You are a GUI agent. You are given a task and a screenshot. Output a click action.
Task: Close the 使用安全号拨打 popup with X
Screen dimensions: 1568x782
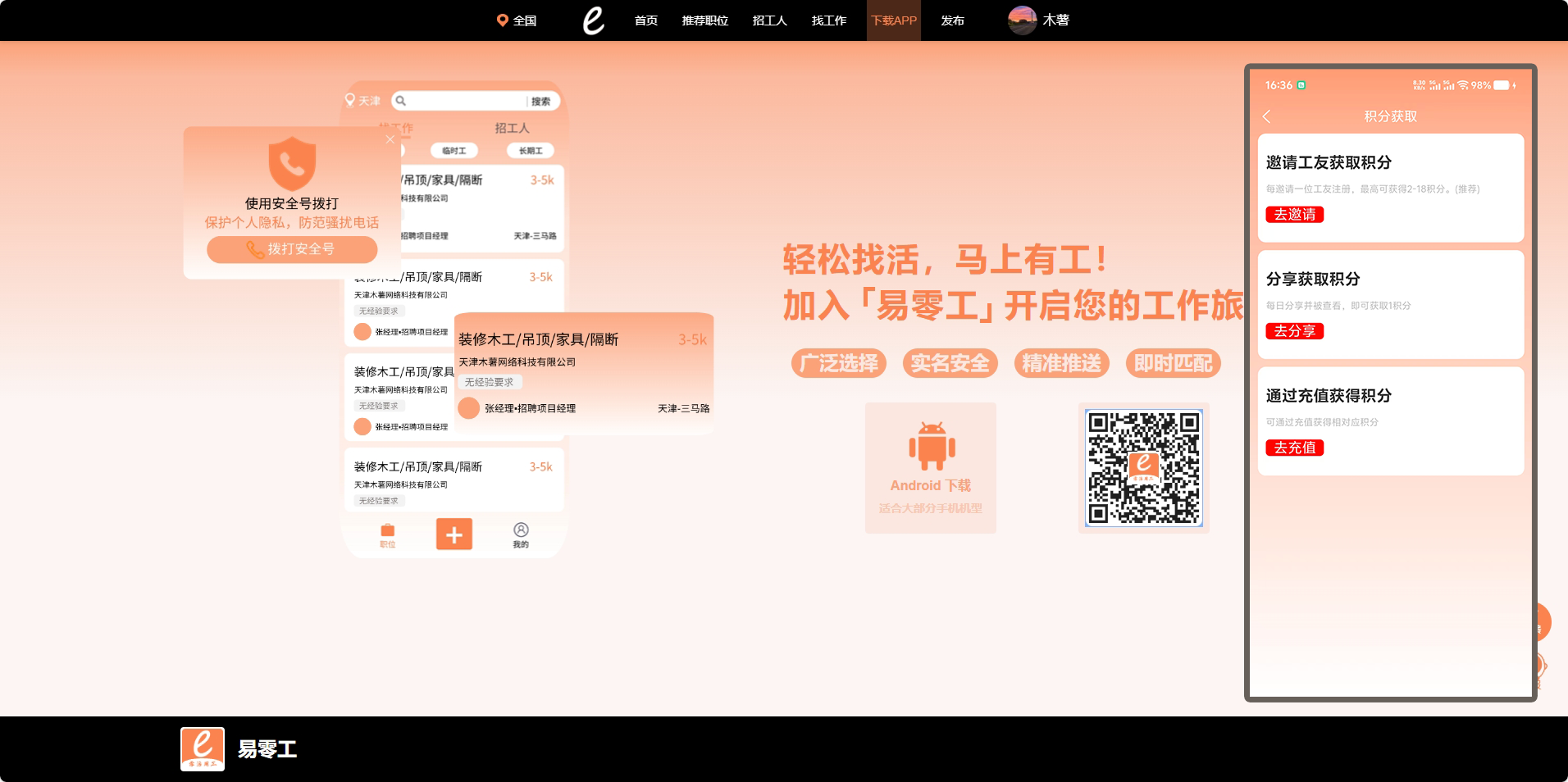(390, 139)
